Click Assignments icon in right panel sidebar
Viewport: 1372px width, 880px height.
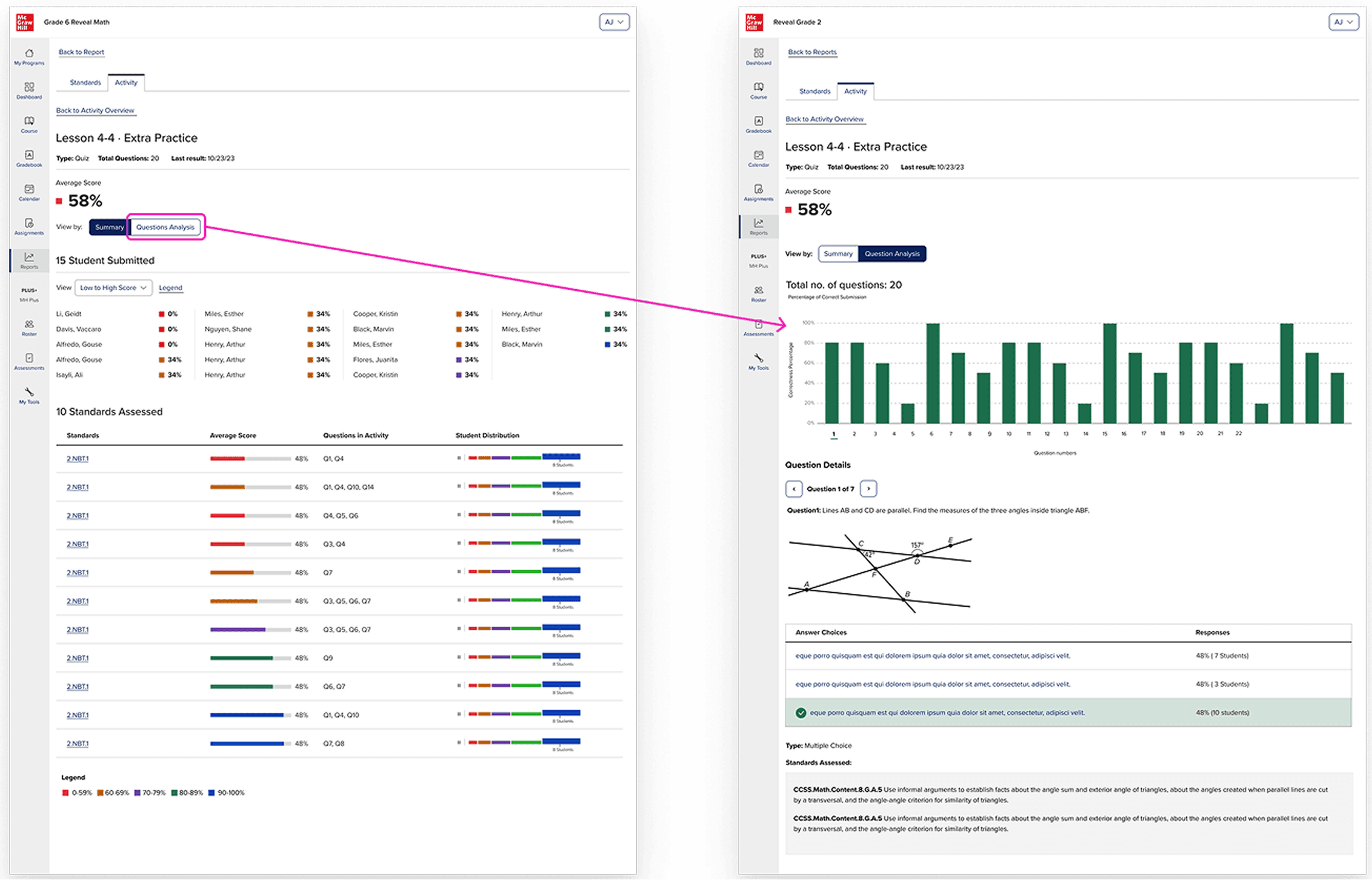click(758, 192)
